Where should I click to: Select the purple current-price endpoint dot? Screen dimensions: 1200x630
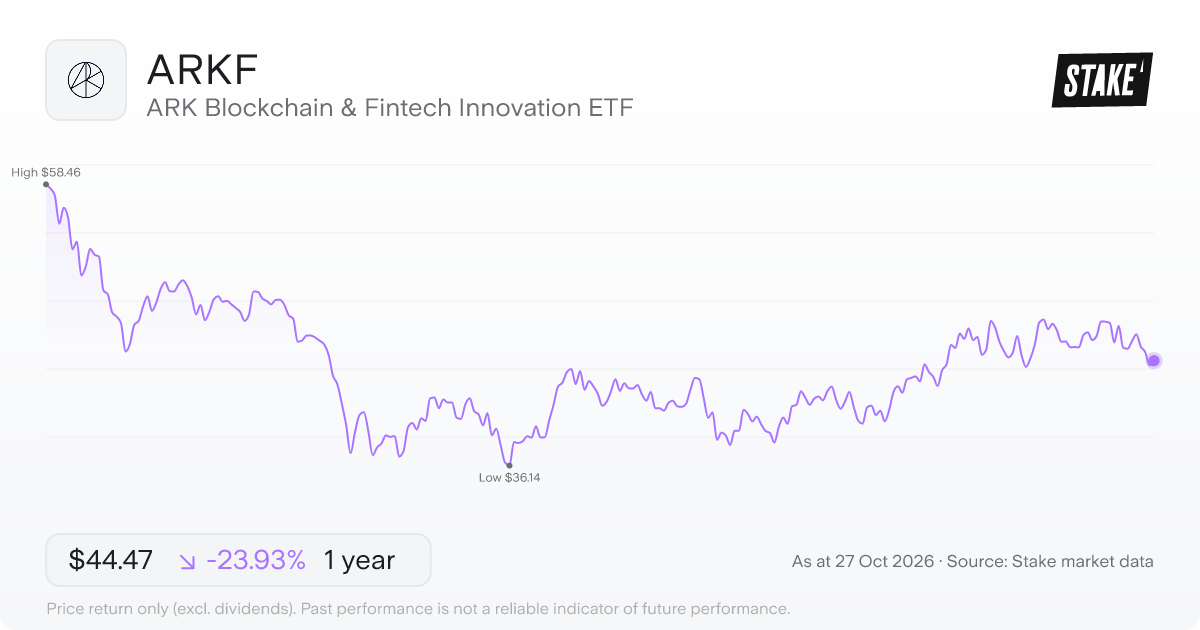pos(1153,360)
